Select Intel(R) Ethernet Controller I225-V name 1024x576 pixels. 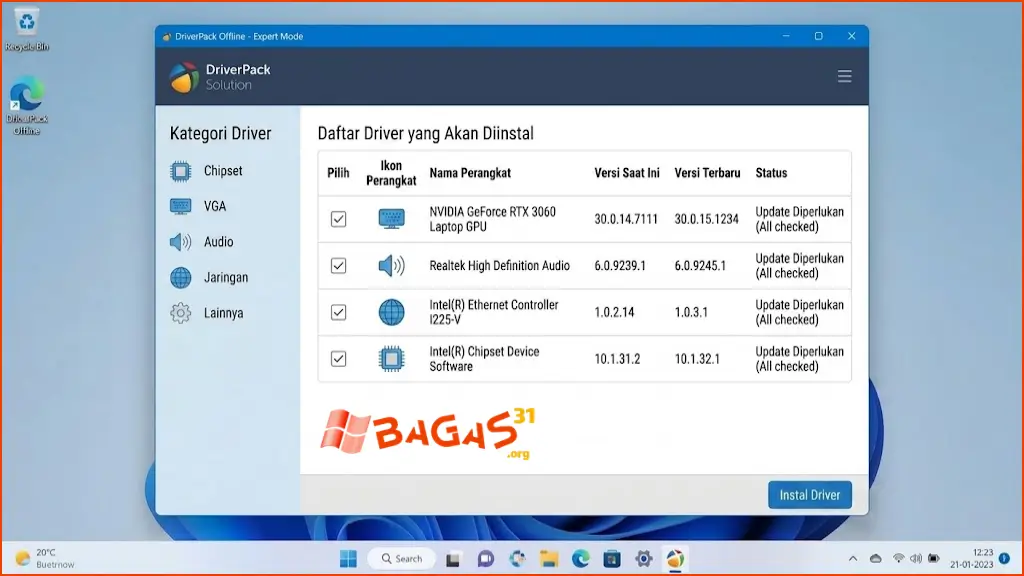494,312
